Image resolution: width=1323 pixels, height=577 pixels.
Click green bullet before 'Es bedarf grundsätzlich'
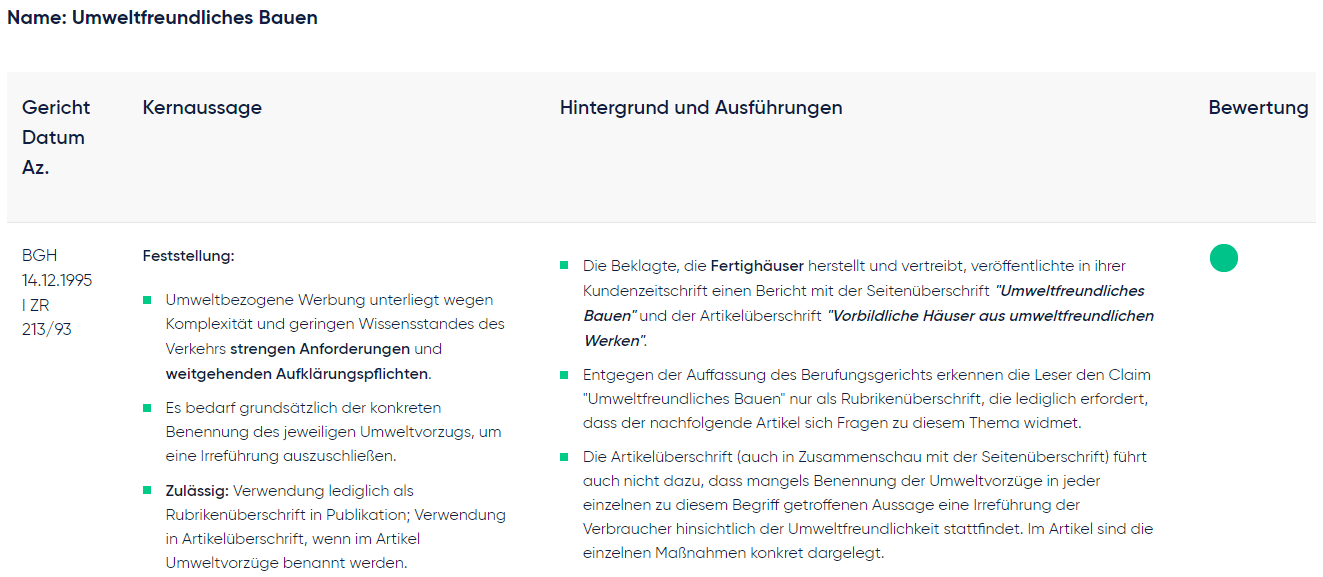pyautogui.click(x=147, y=408)
